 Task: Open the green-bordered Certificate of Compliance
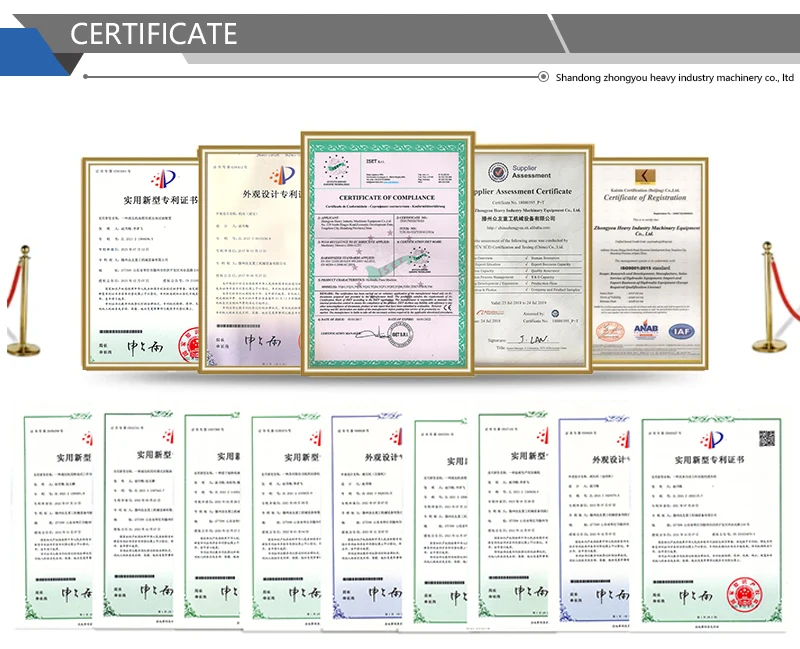pos(388,253)
